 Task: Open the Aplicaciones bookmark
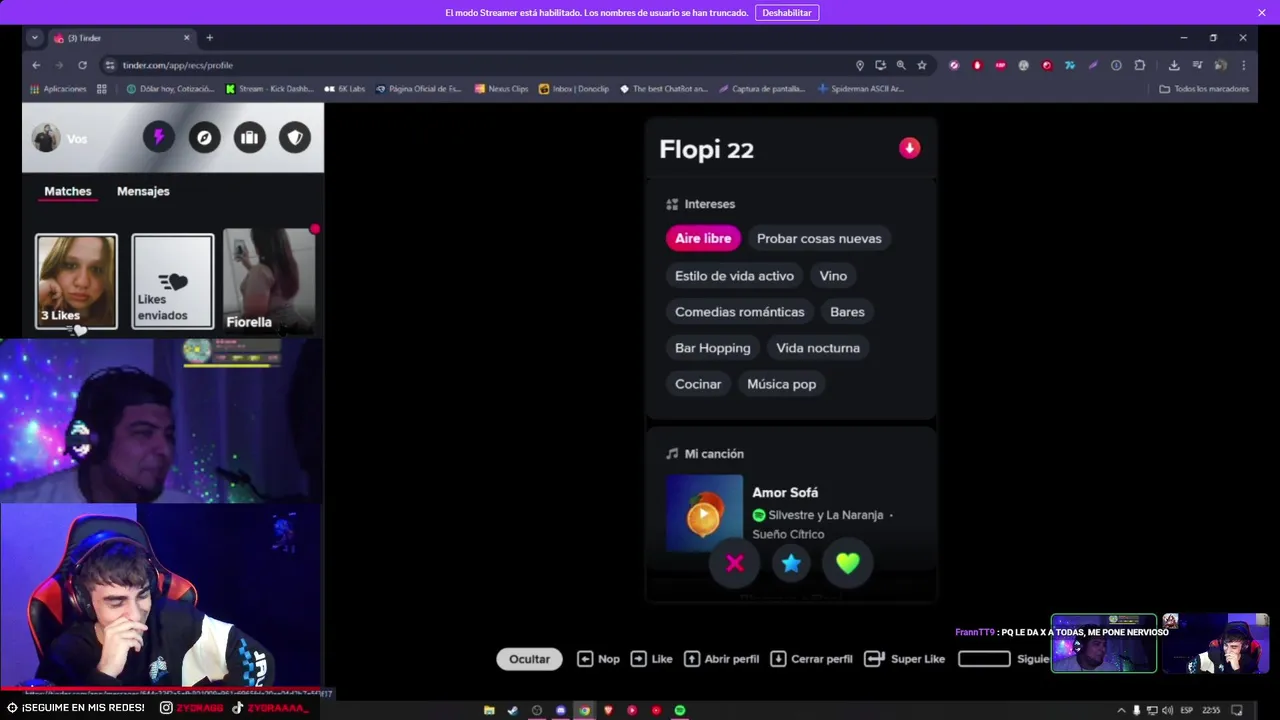click(58, 89)
